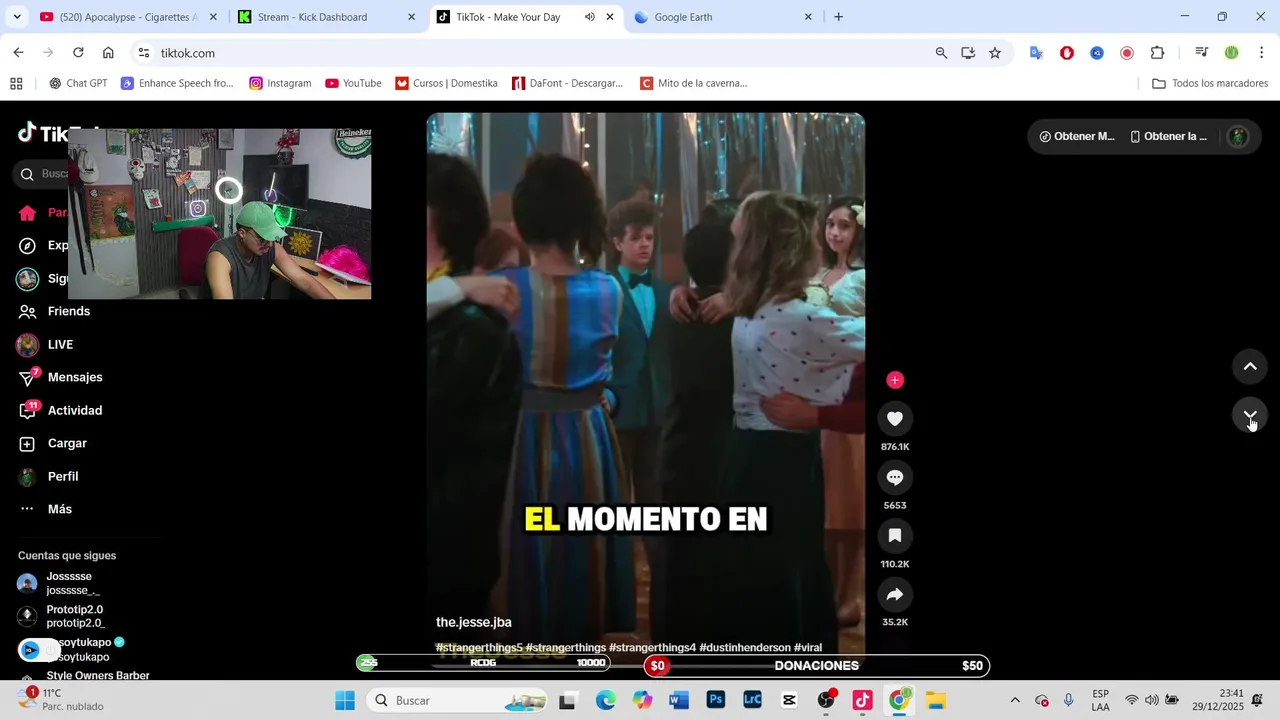The image size is (1280, 720).
Task: Mute the TikTok tab audio icon
Action: pyautogui.click(x=589, y=17)
